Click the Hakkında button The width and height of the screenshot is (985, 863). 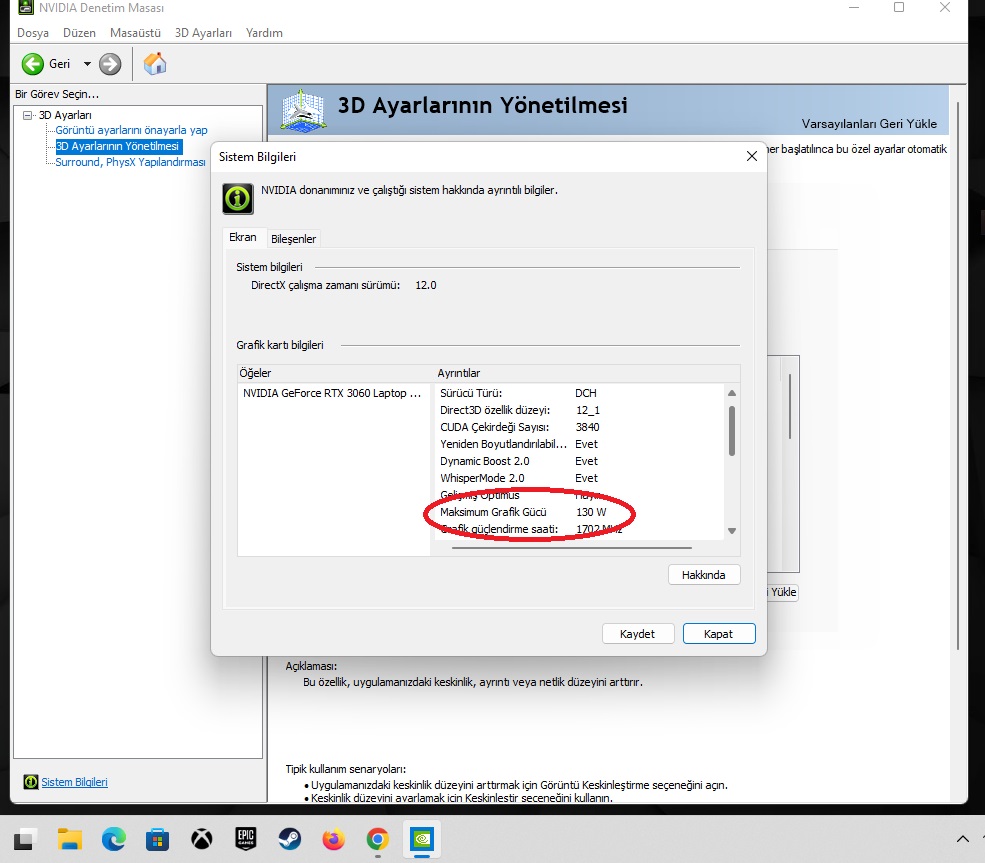[x=704, y=575]
